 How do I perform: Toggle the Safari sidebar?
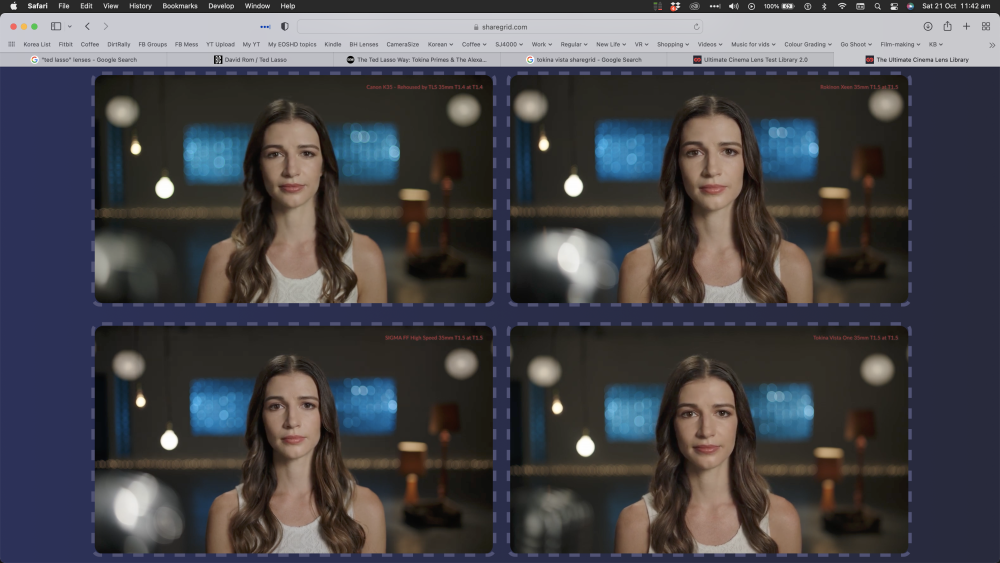coord(56,26)
